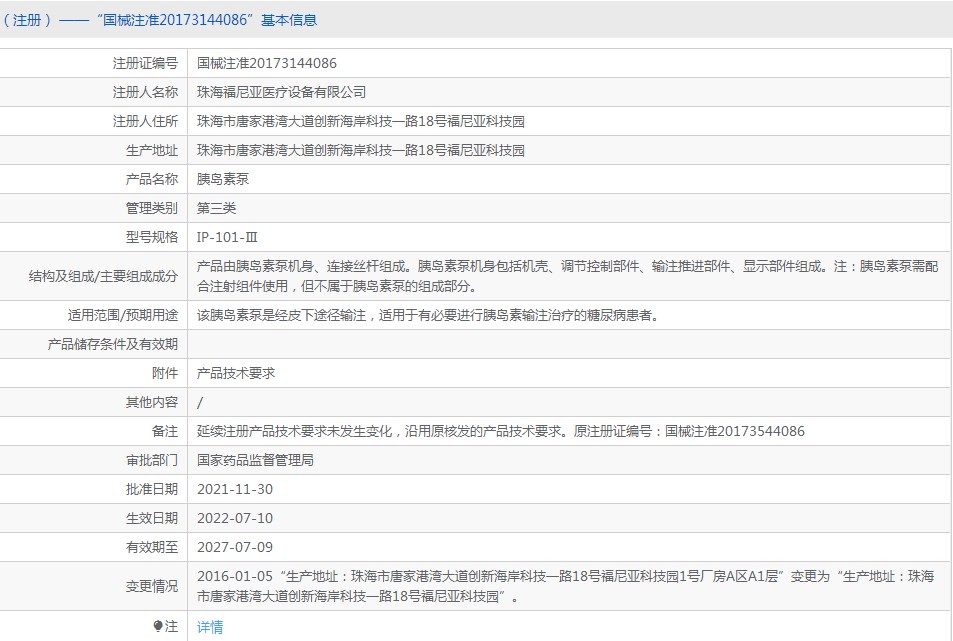Click the 有效期至 value 2027-07-09
The width and height of the screenshot is (953, 641).
tap(235, 547)
